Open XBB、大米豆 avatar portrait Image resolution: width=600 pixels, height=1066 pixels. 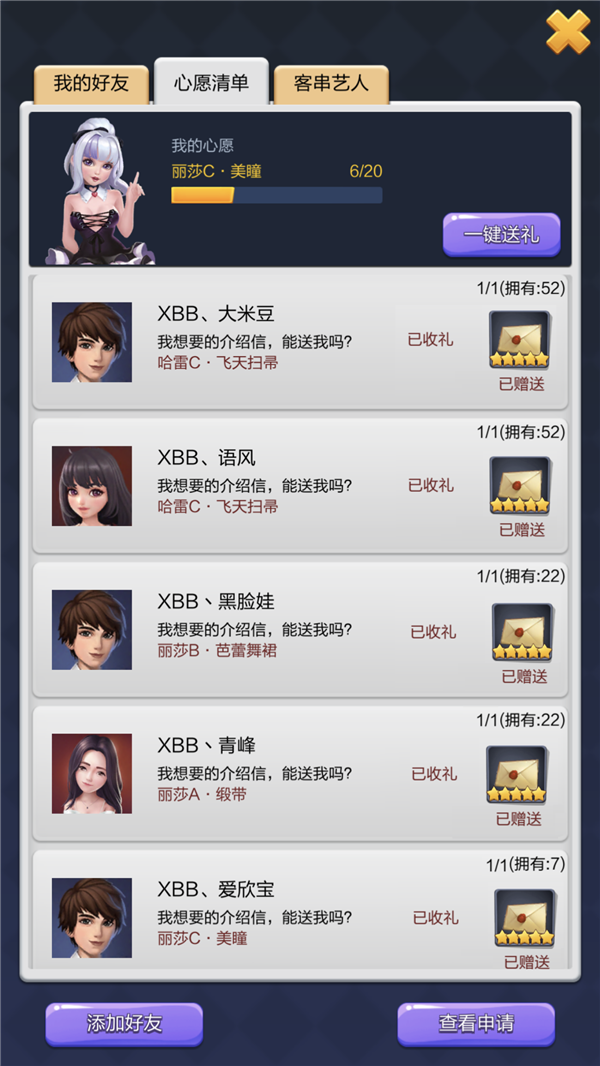click(x=92, y=342)
